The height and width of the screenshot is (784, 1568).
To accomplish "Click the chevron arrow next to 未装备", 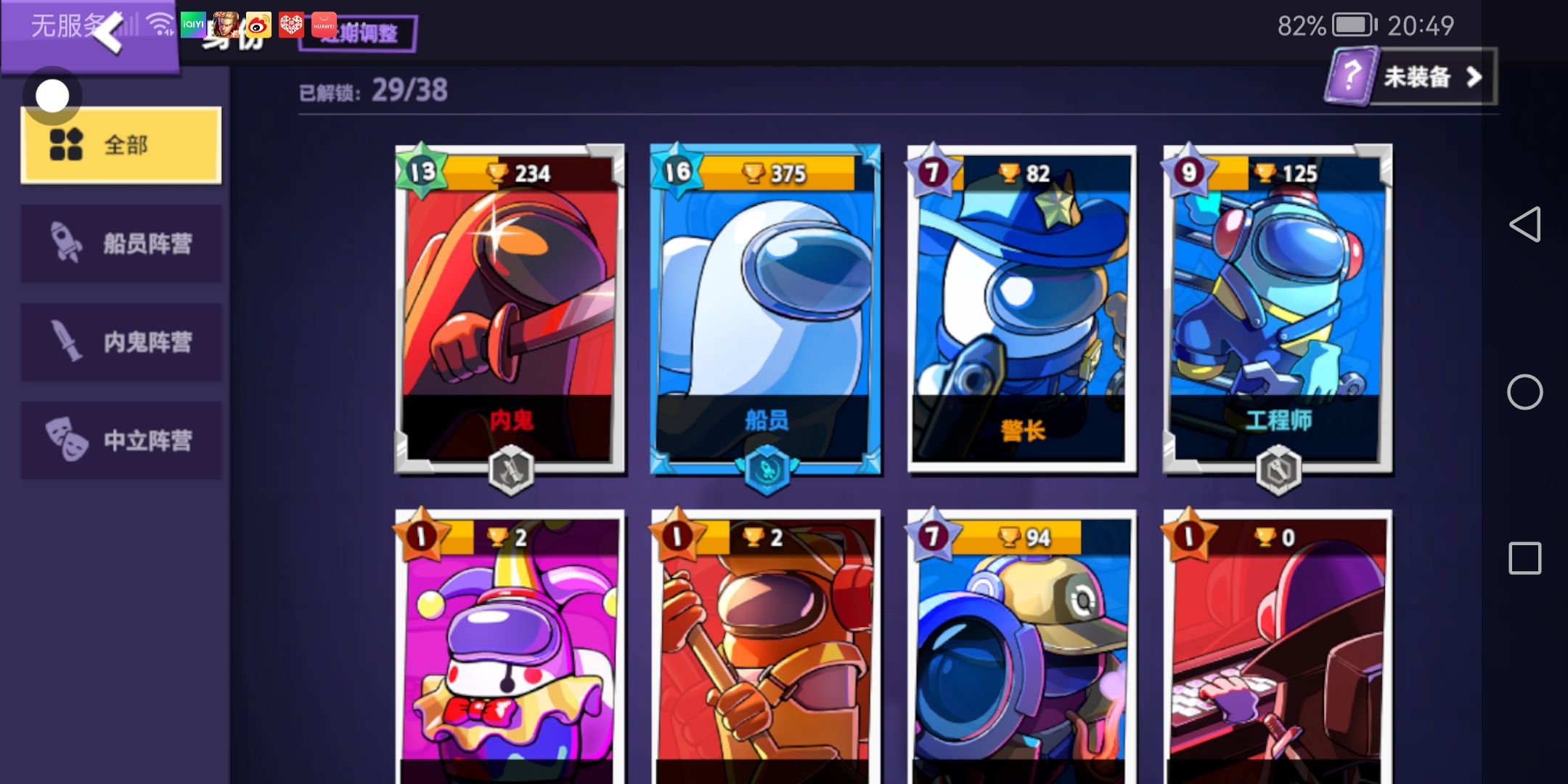I will pyautogui.click(x=1474, y=77).
